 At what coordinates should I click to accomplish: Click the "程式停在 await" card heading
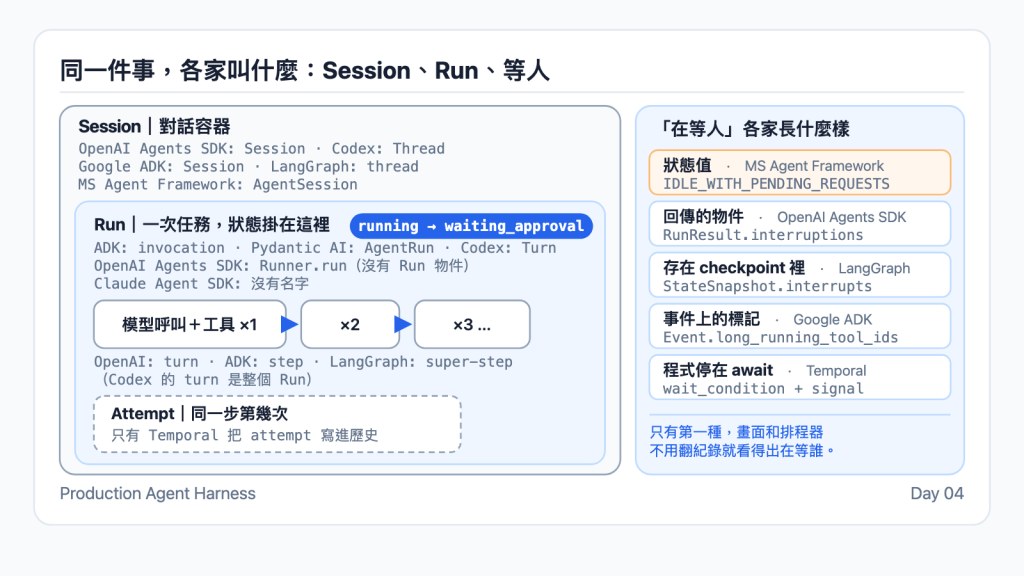(x=718, y=370)
